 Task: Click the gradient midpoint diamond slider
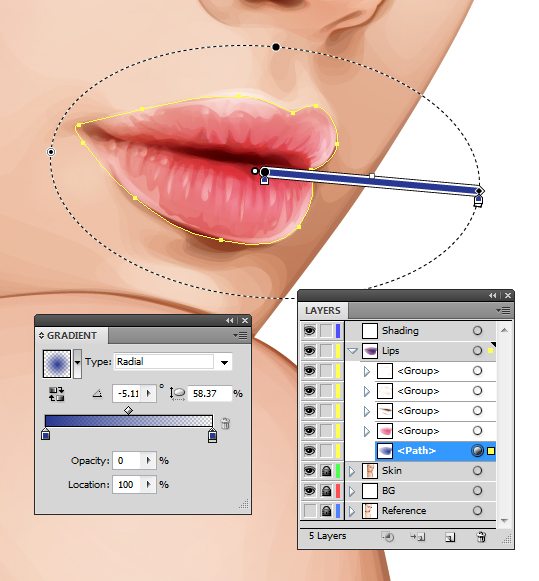pyautogui.click(x=128, y=411)
